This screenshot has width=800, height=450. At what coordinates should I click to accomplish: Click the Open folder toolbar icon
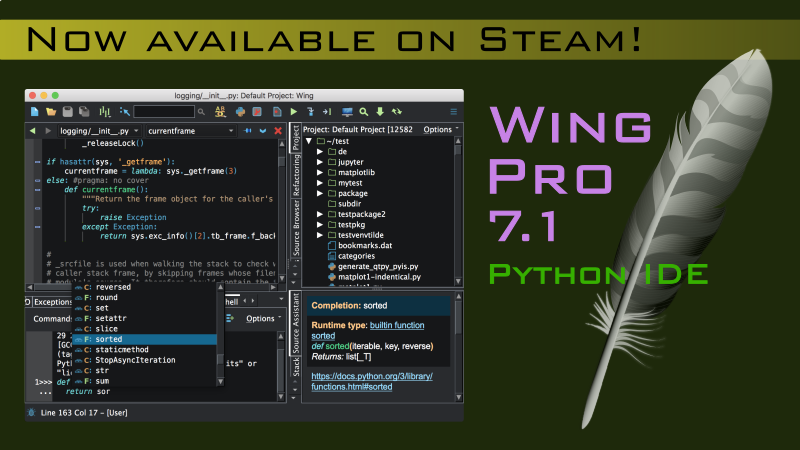(51, 112)
